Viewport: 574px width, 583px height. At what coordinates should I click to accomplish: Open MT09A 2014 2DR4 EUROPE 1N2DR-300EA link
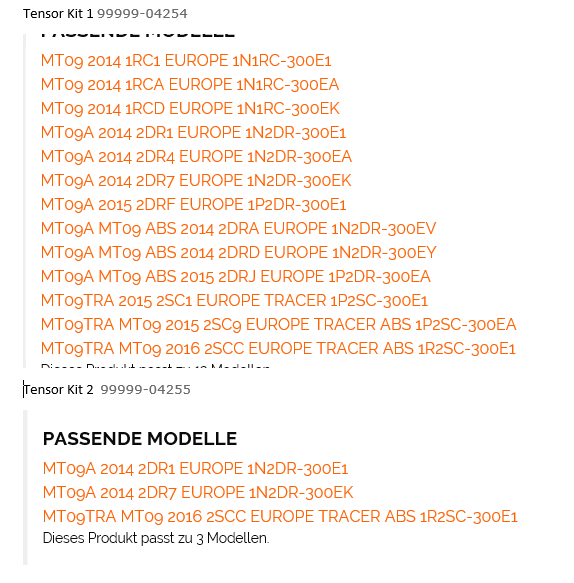click(x=196, y=157)
